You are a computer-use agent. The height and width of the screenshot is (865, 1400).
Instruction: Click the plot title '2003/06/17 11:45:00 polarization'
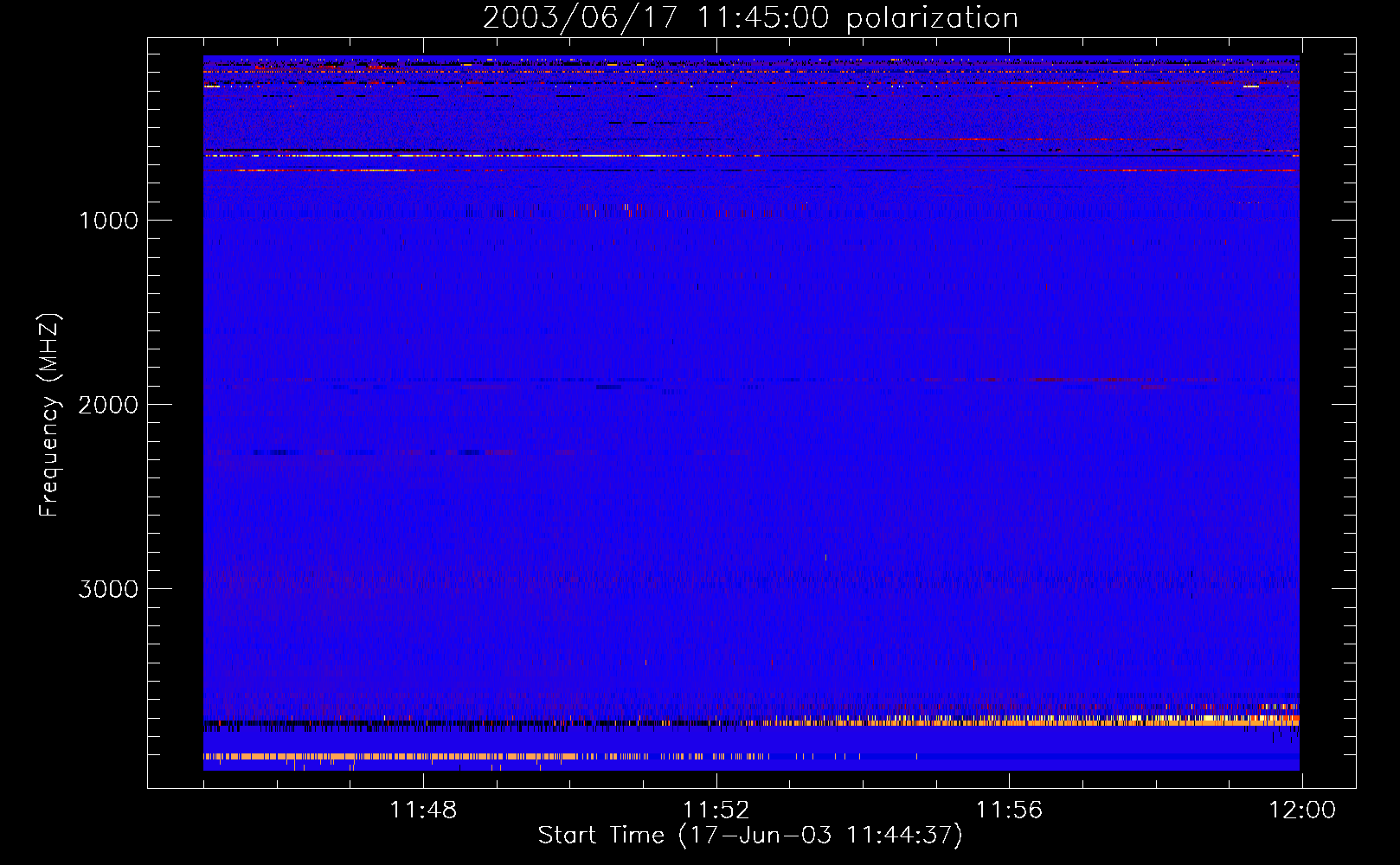pos(750,18)
